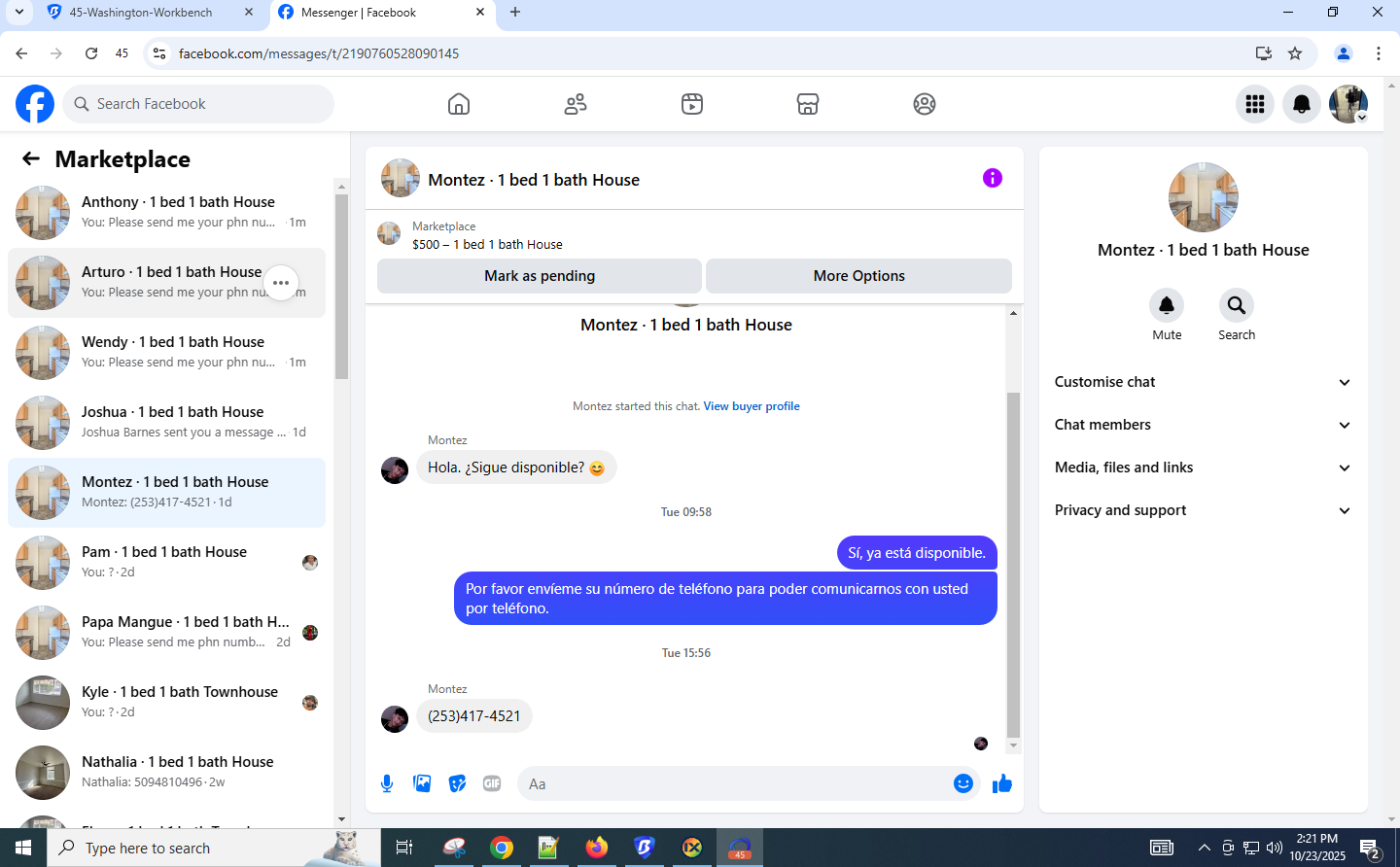1400x867 pixels.
Task: Open the View buyer profile link
Action: [x=752, y=406]
